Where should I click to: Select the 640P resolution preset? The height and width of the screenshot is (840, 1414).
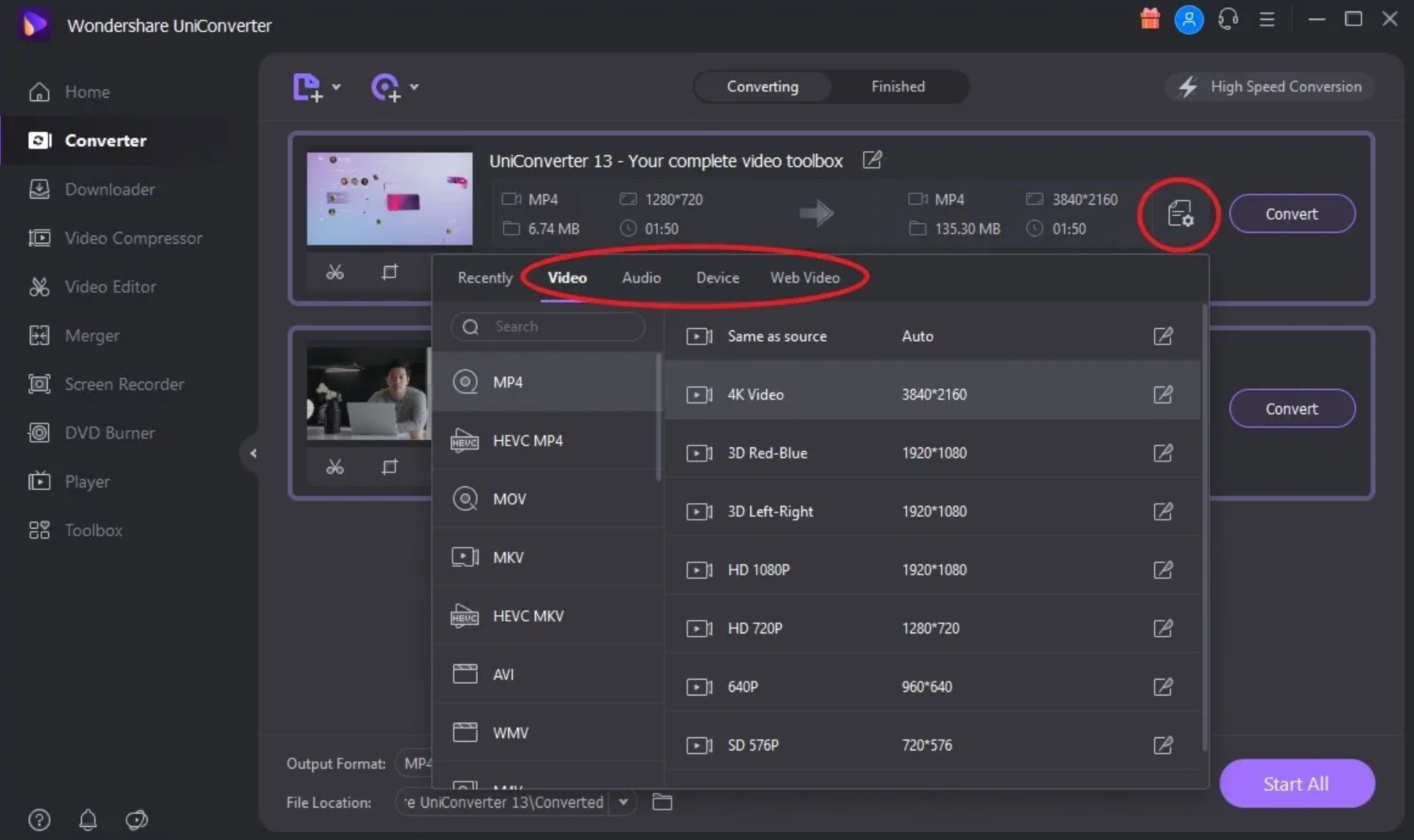pos(933,687)
